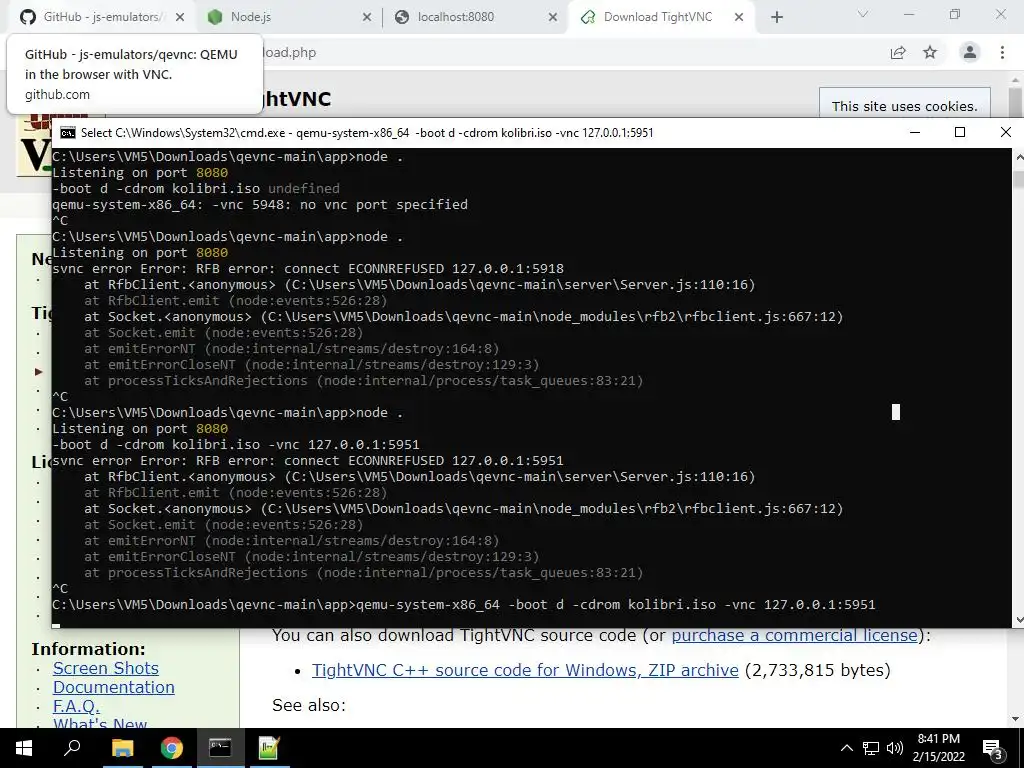The width and height of the screenshot is (1024, 768).
Task: Click the Chrome taskbar icon
Action: tap(172, 748)
